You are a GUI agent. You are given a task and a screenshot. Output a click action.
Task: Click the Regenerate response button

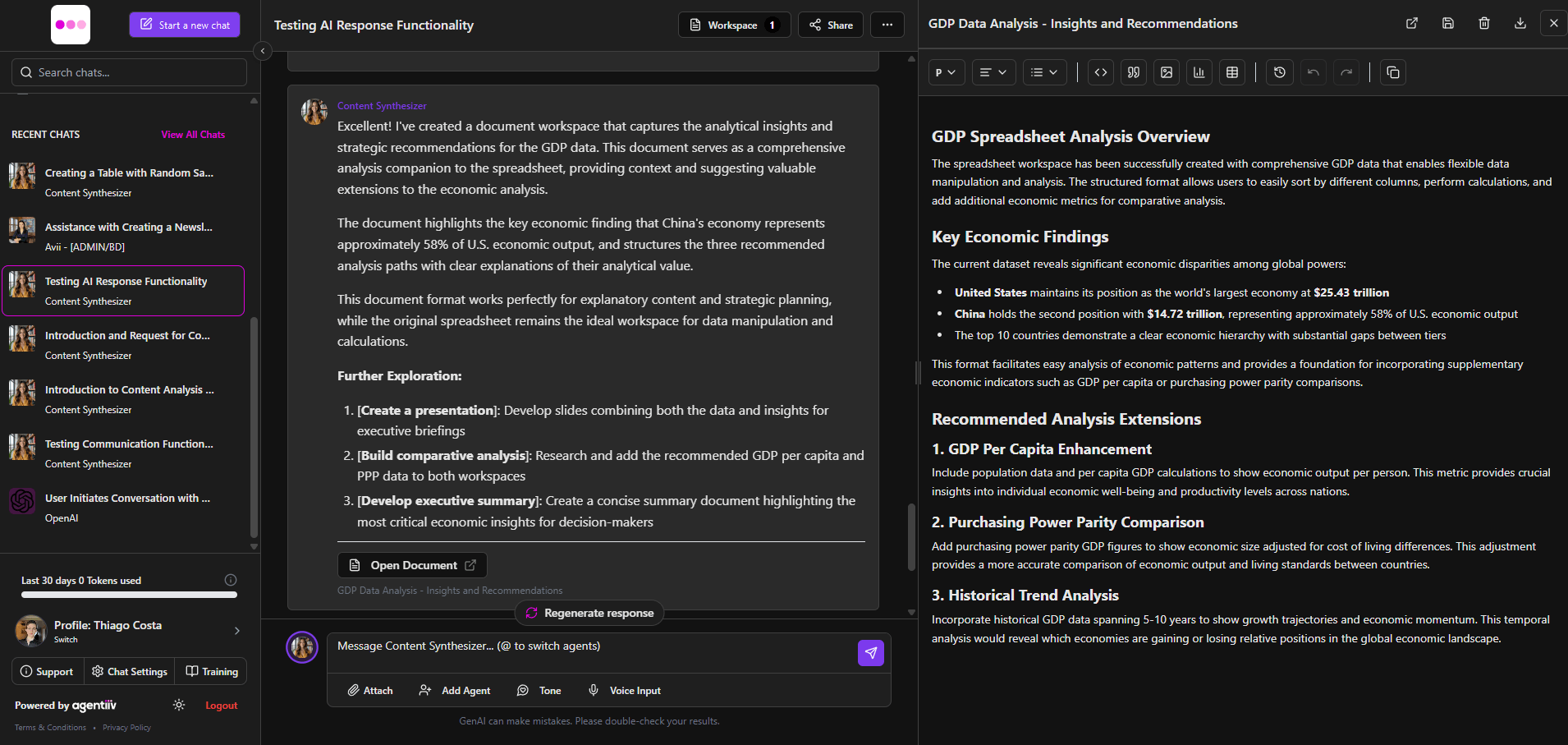(x=589, y=613)
